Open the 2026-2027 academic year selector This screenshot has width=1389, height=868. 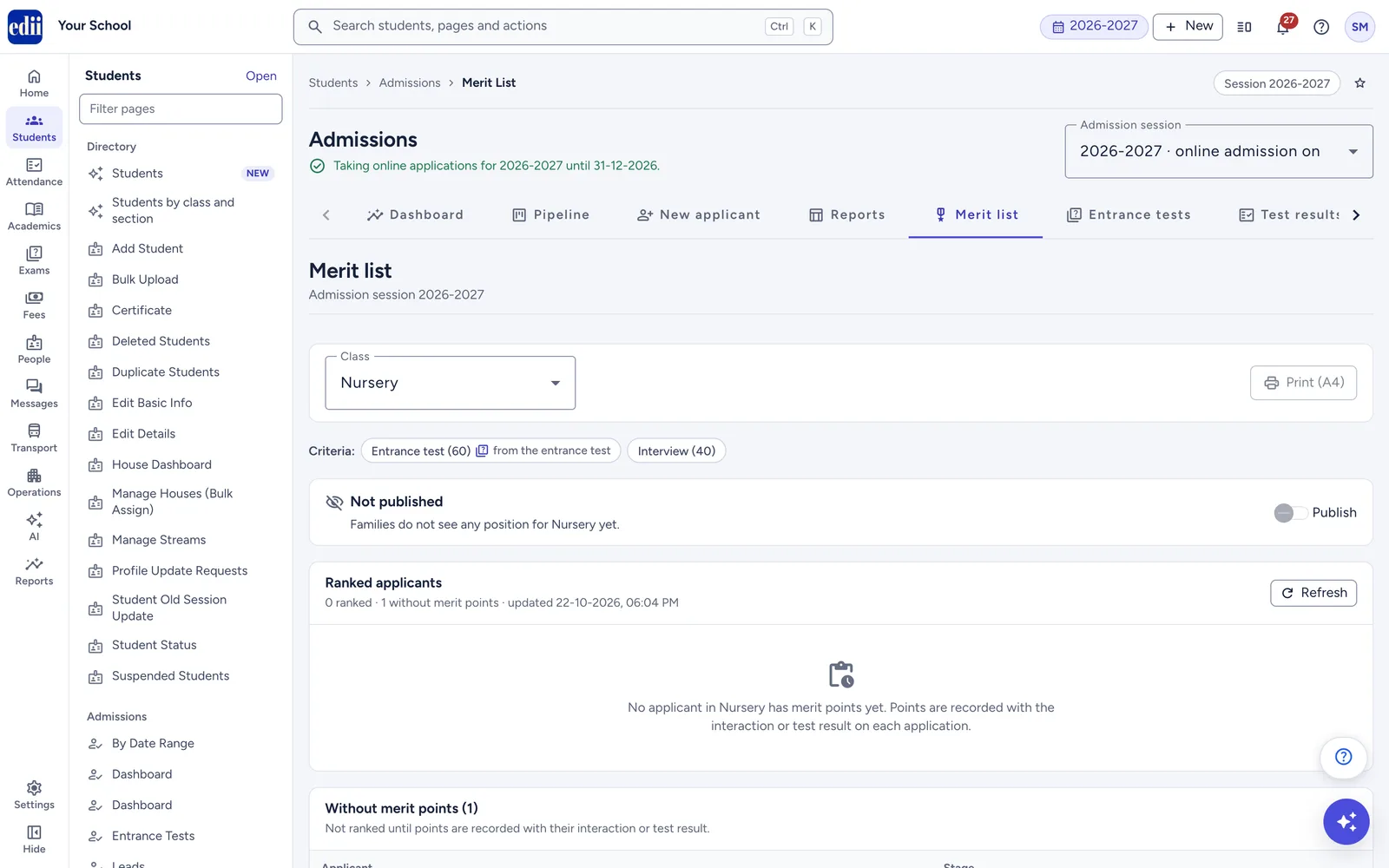point(1094,26)
